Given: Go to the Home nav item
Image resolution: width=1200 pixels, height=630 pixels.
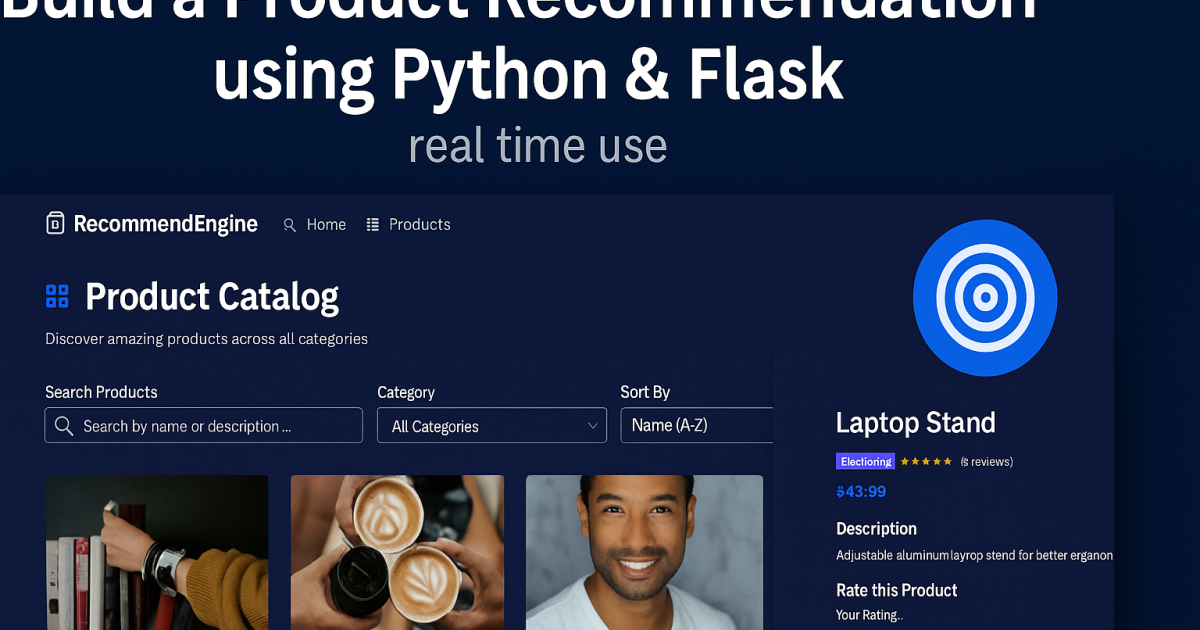Looking at the screenshot, I should (326, 225).
